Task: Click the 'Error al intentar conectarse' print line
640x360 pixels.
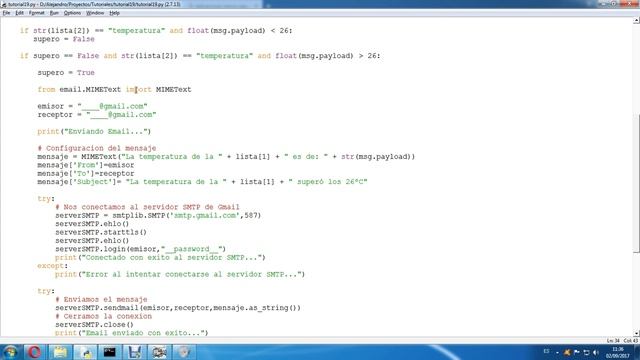Action: [x=180, y=274]
